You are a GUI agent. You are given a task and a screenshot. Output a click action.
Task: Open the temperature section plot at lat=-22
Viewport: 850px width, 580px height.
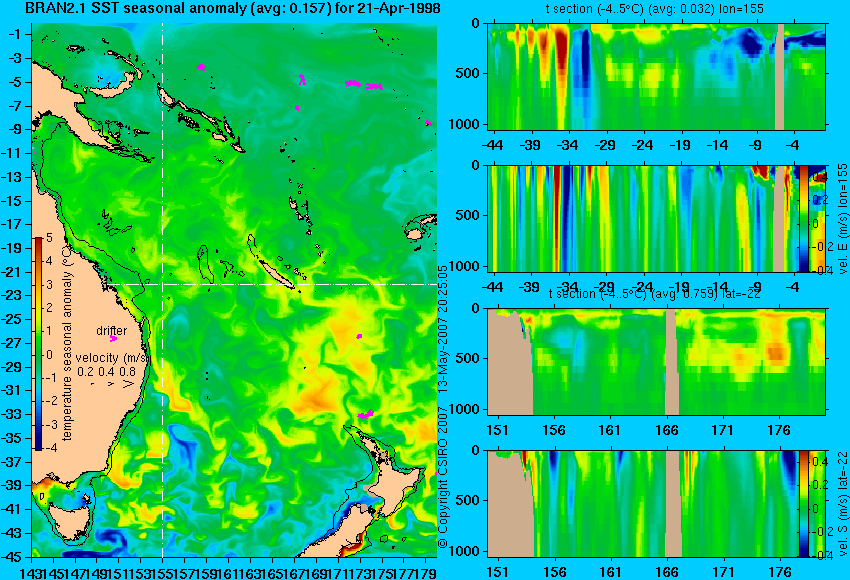pos(656,362)
